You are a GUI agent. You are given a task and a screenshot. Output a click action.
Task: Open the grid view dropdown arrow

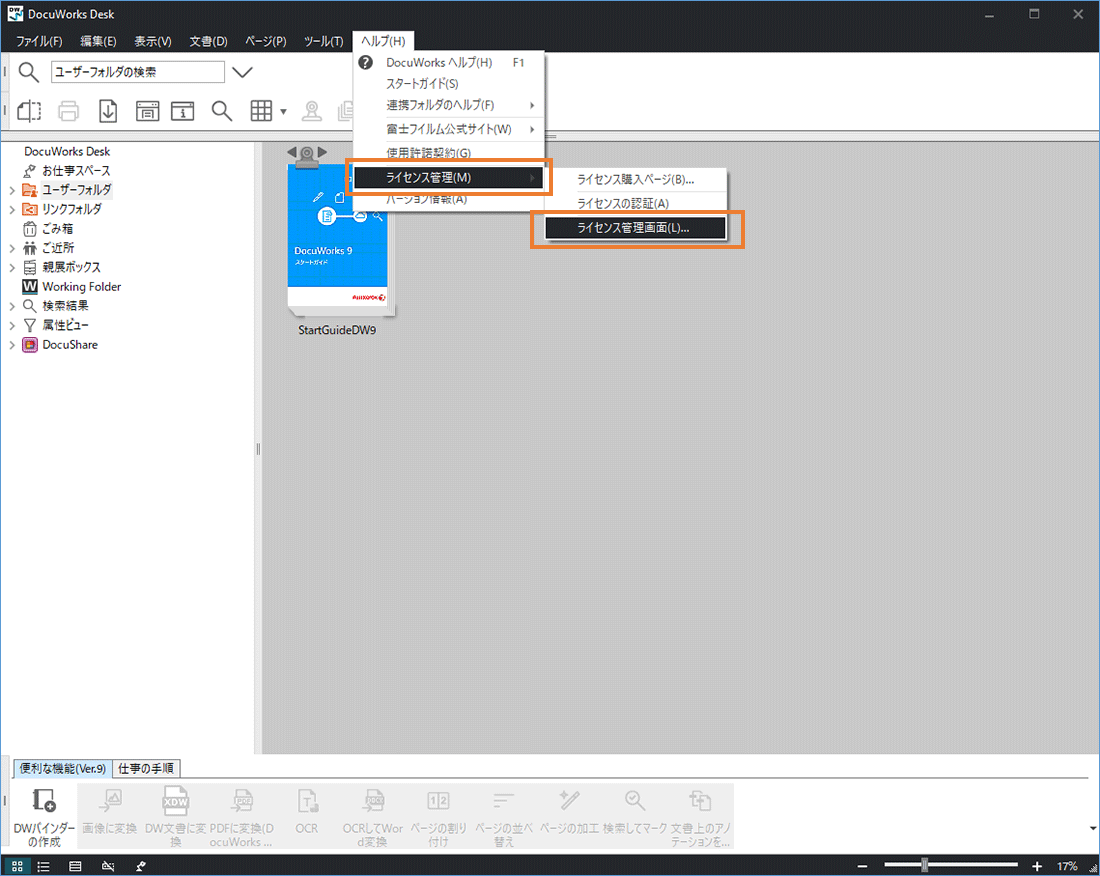point(283,112)
